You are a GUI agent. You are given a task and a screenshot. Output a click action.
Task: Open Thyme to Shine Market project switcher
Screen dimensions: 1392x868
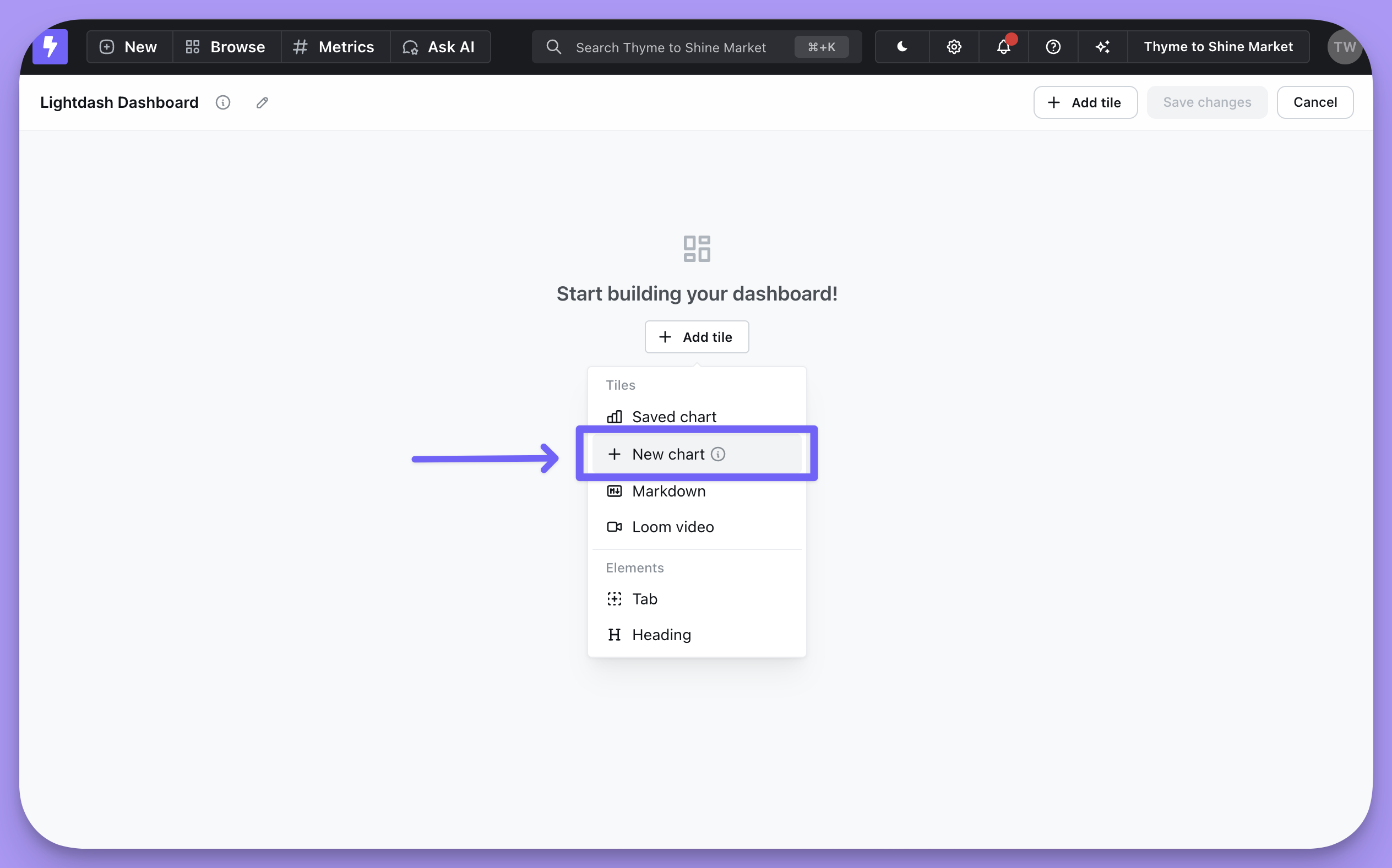1218,46
